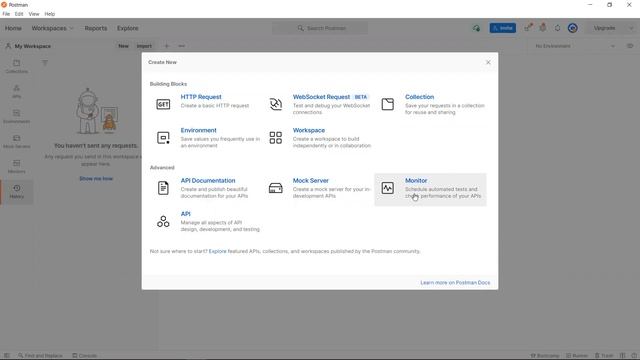The width and height of the screenshot is (640, 360).
Task: Open the Help menu
Action: point(50,14)
